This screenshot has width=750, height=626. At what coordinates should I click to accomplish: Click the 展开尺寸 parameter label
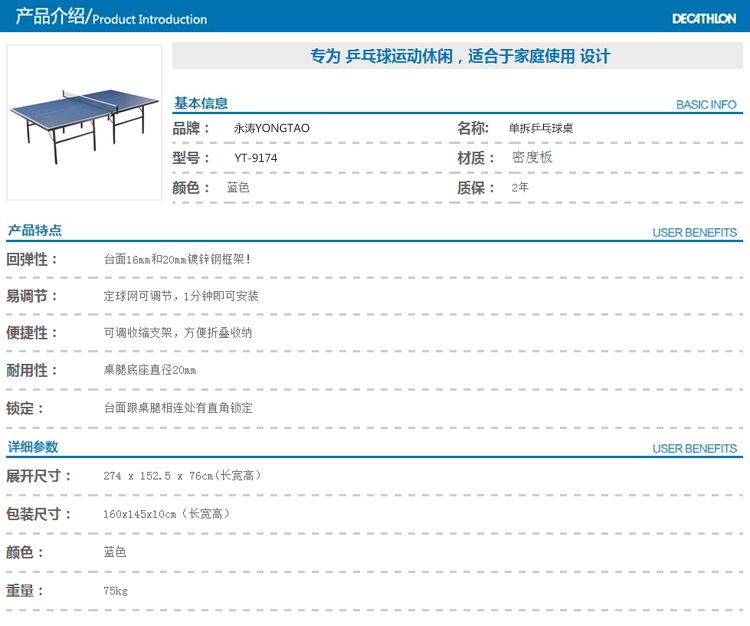[x=39, y=476]
